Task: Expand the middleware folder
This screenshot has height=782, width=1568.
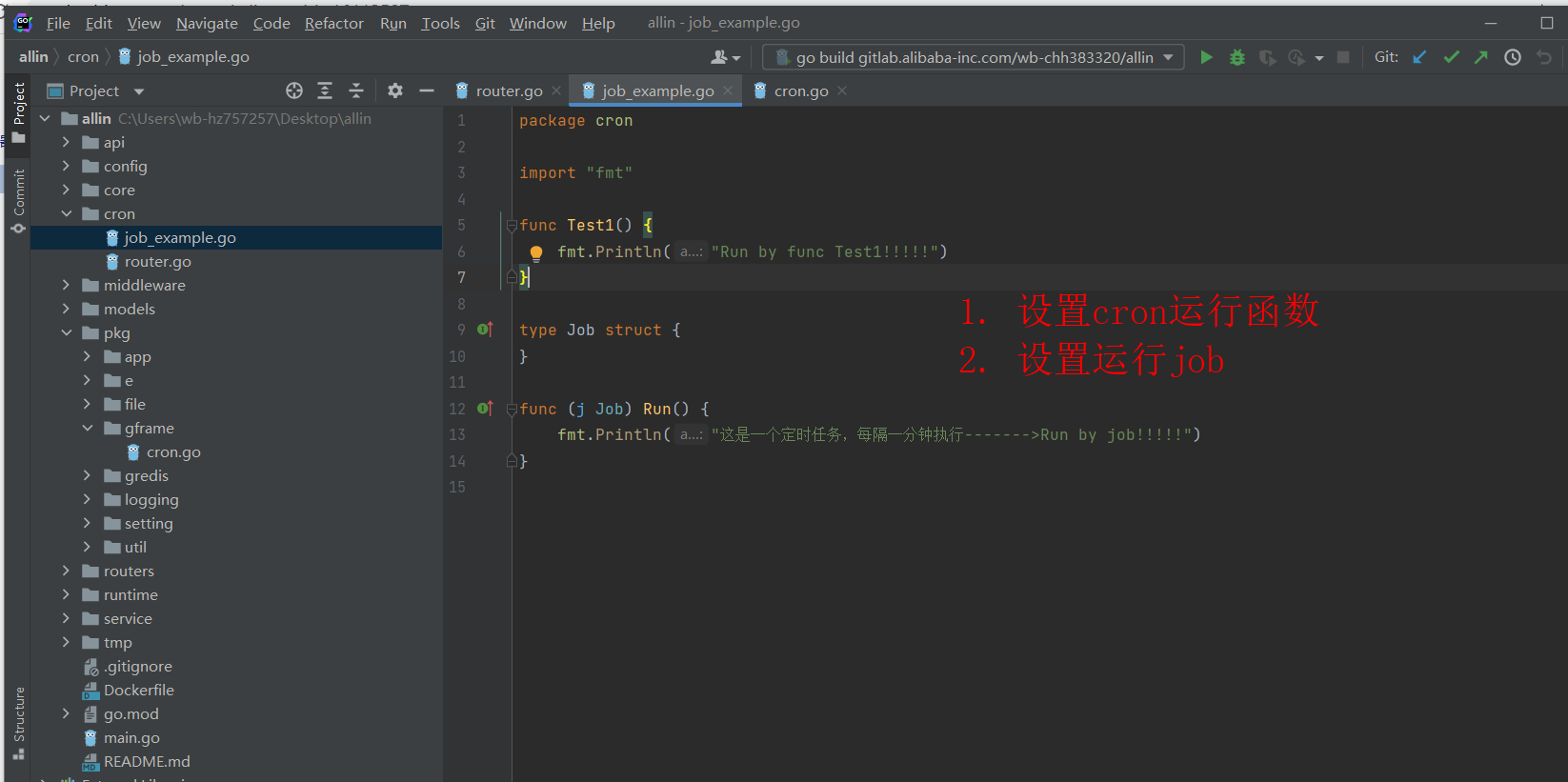Action: tap(66, 285)
